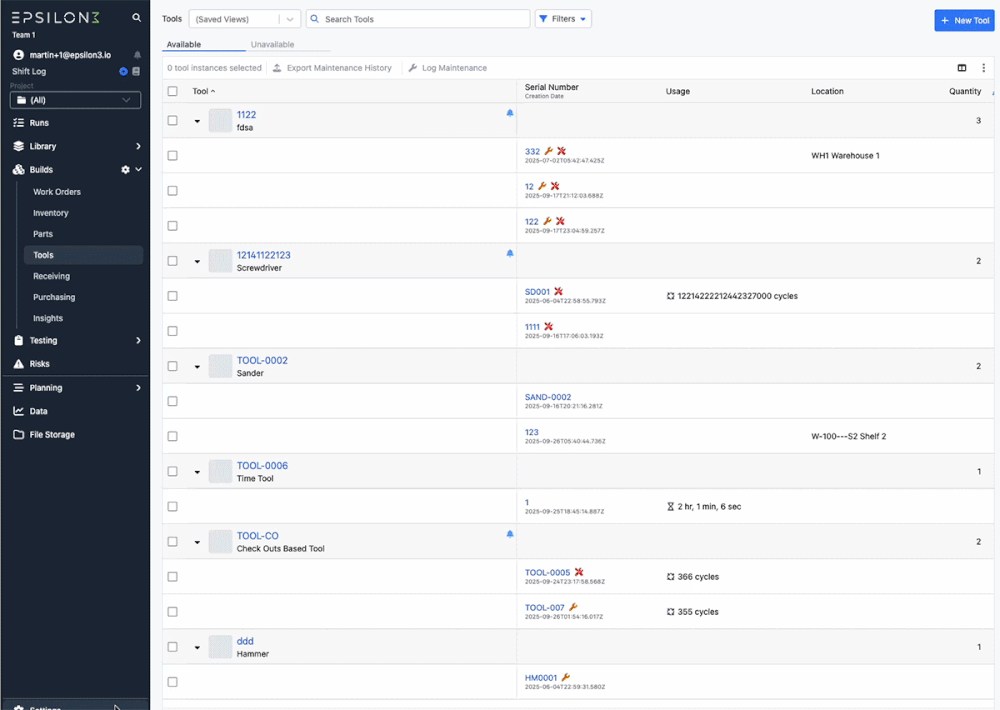Check the box for TOOL-0002 Sander
Image resolution: width=1000 pixels, height=710 pixels.
point(172,366)
